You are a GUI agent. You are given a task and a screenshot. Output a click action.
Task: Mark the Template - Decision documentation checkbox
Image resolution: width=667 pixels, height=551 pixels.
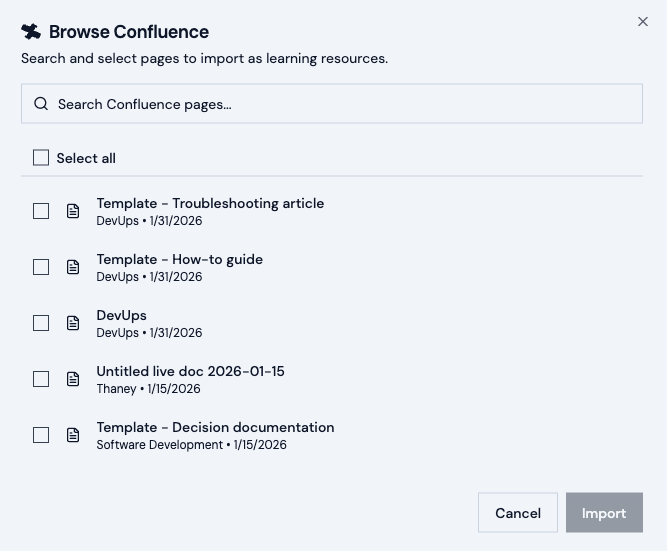[x=41, y=435]
